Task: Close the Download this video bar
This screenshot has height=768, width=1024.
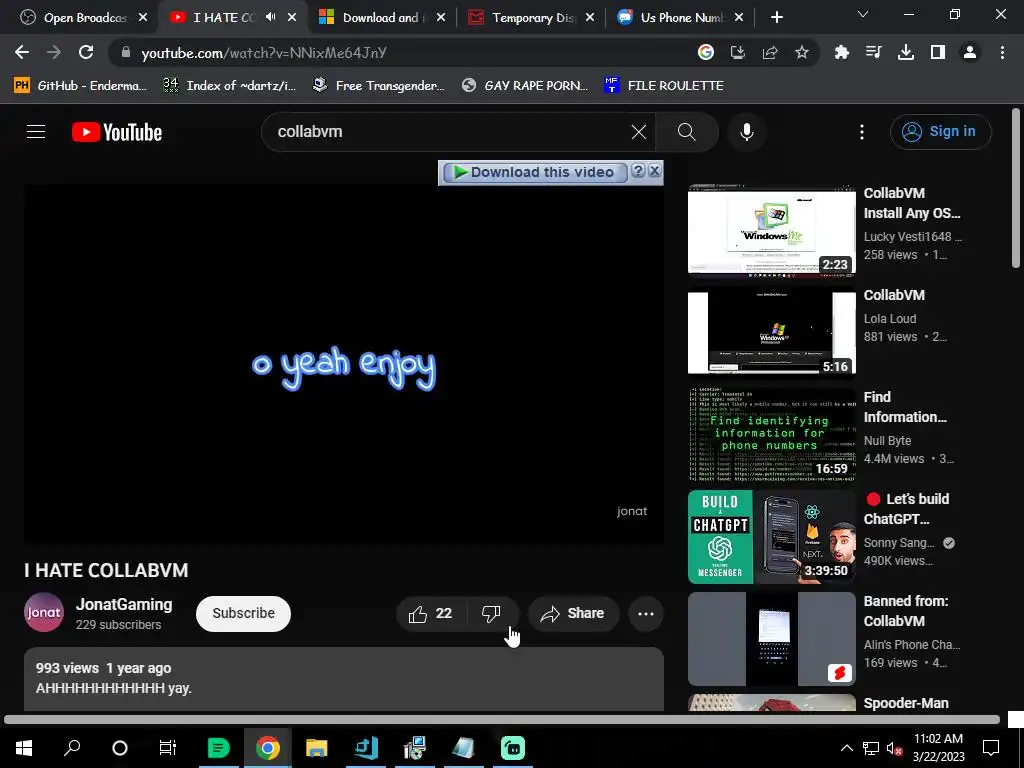Action: [x=654, y=171]
